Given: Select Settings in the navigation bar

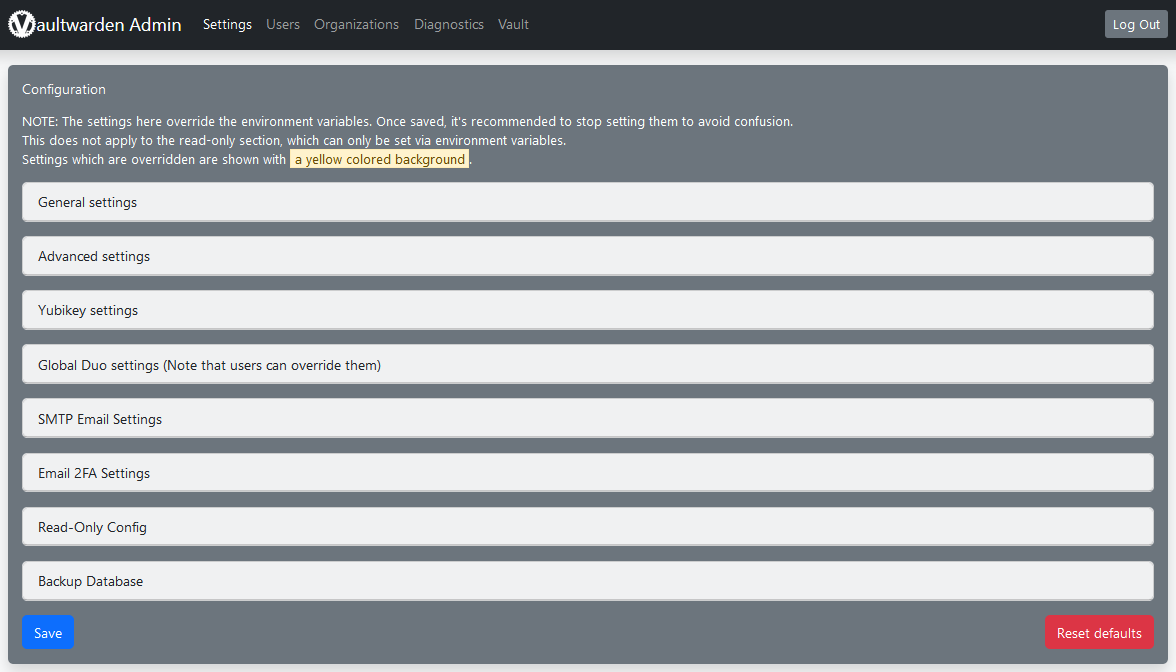Looking at the screenshot, I should point(227,24).
